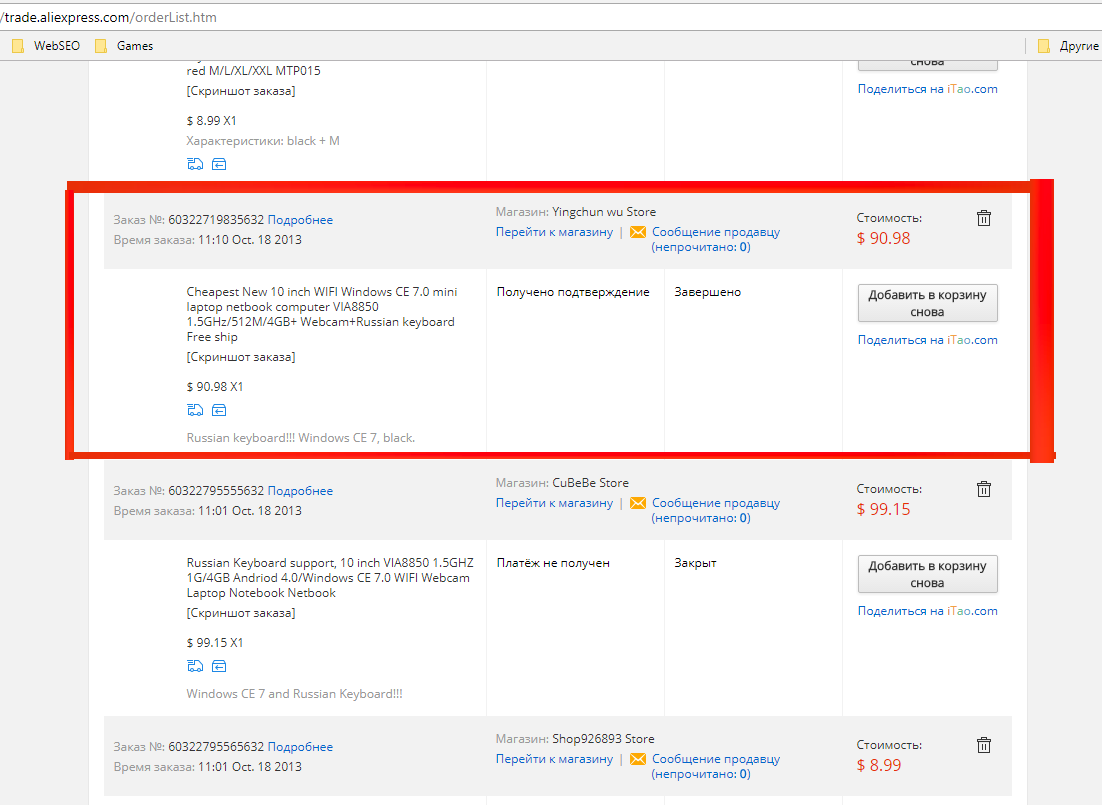
Task: Click truck icon under black + M characteristics
Action: pos(195,164)
